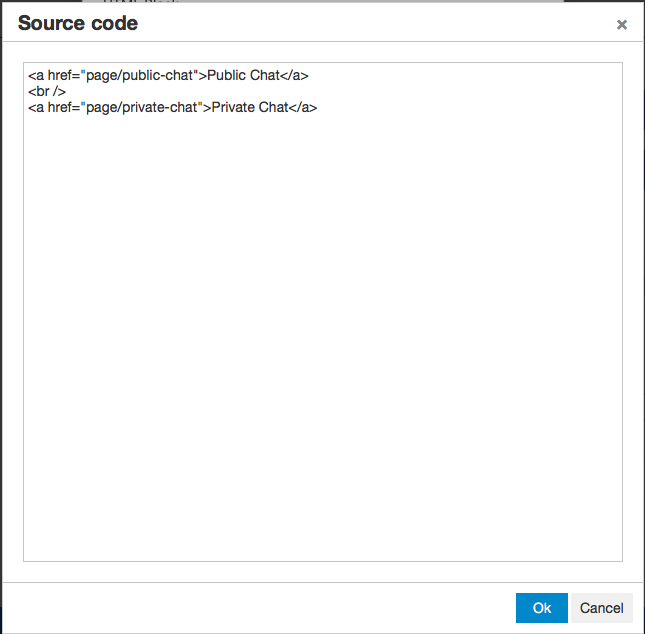This screenshot has width=645, height=634.
Task: Click the opening a tag on the third line
Action: [35, 107]
